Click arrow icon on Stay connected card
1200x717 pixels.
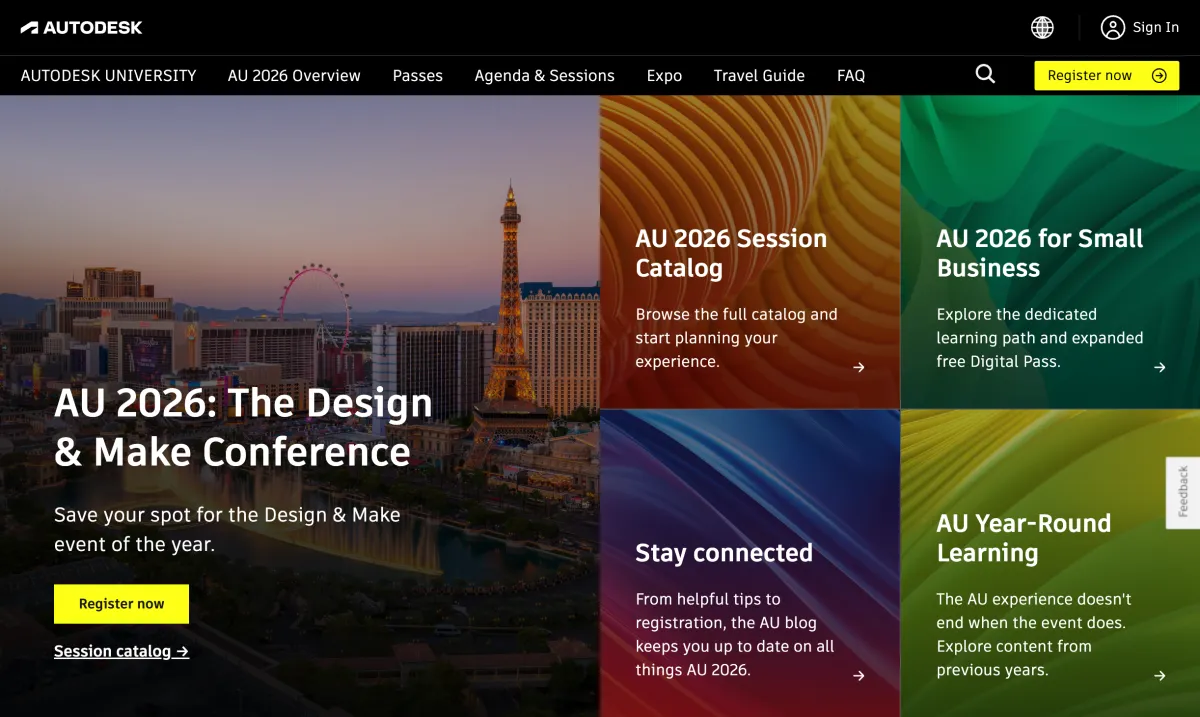point(859,676)
